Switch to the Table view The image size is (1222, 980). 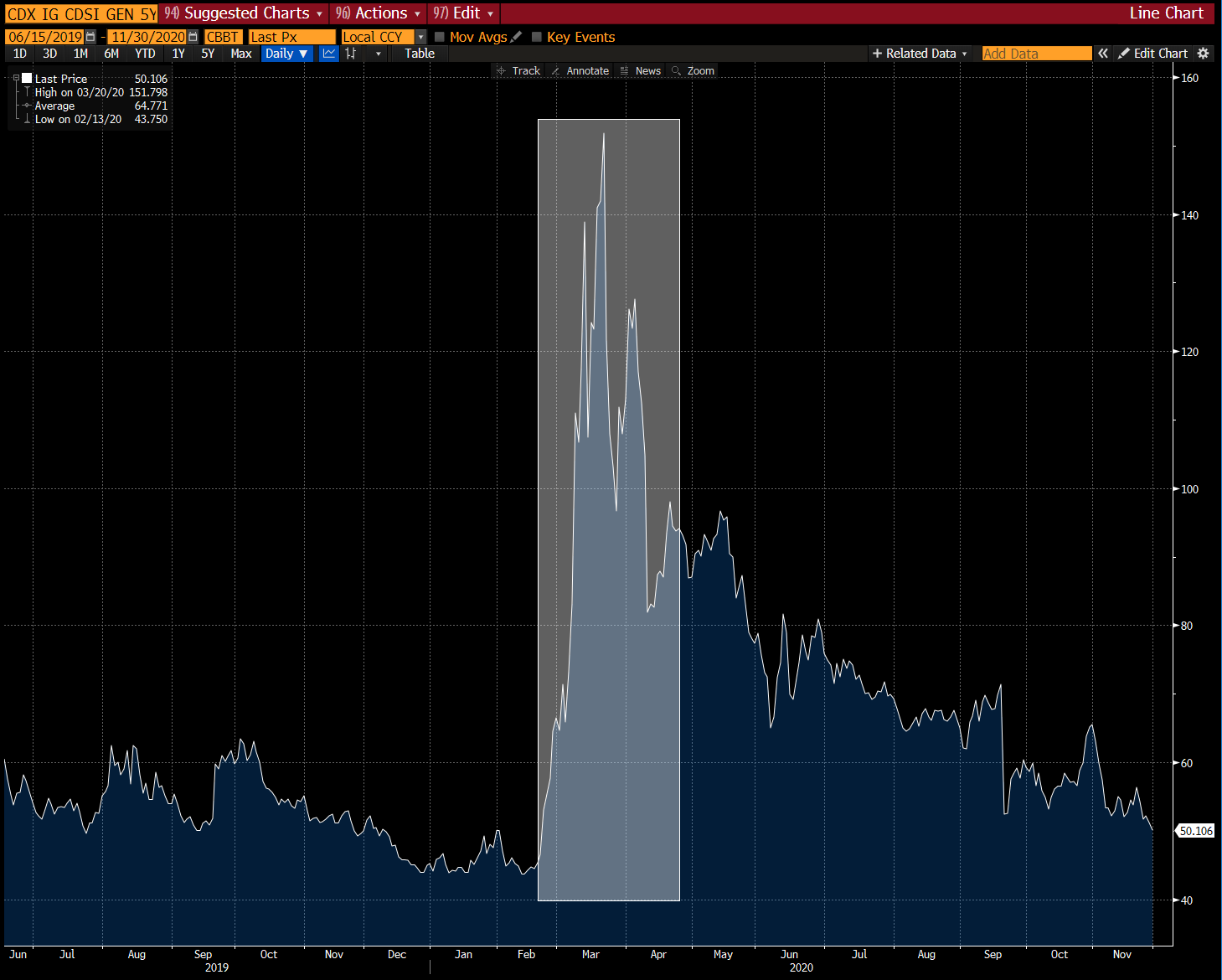(x=420, y=53)
